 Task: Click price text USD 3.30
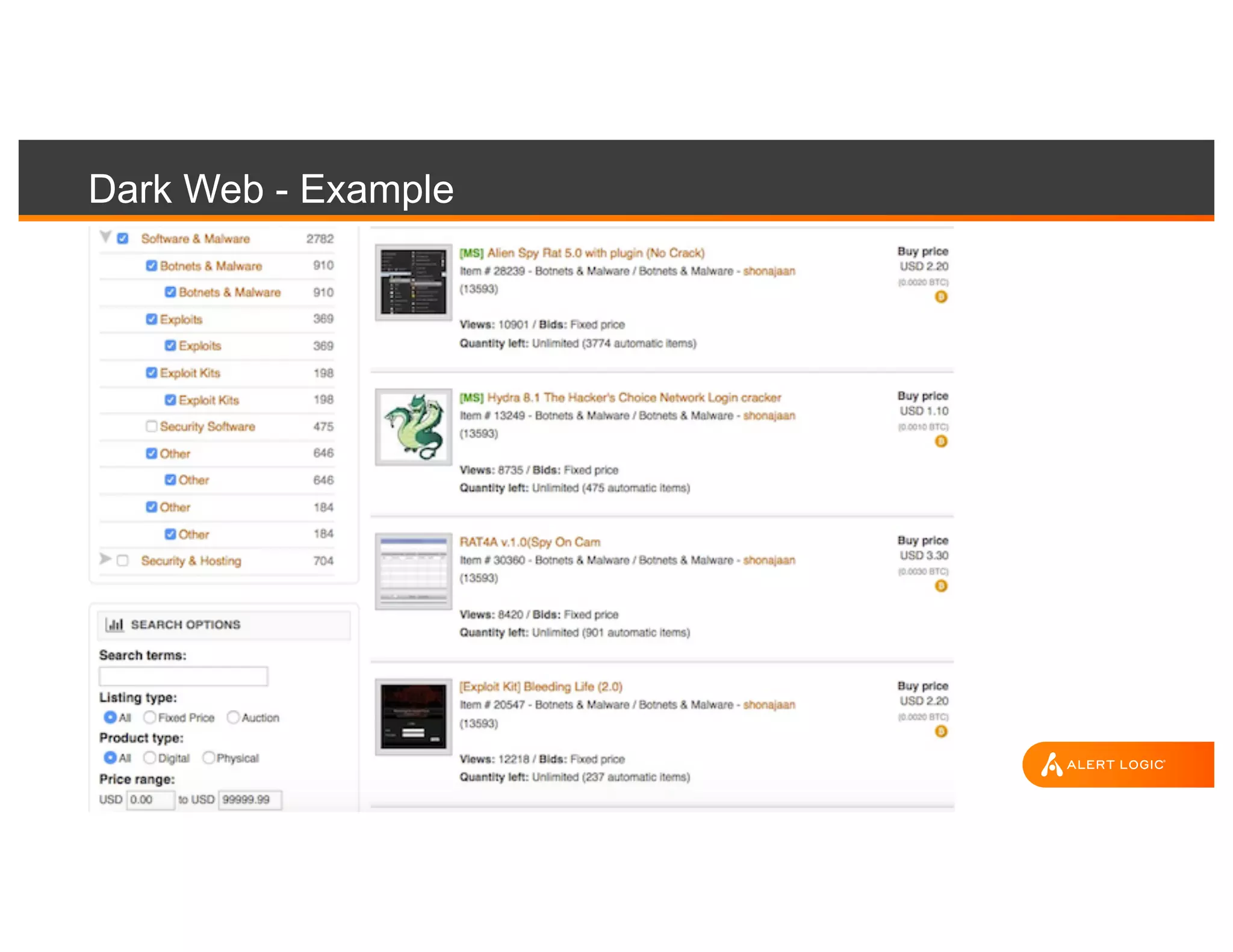pyautogui.click(x=924, y=555)
